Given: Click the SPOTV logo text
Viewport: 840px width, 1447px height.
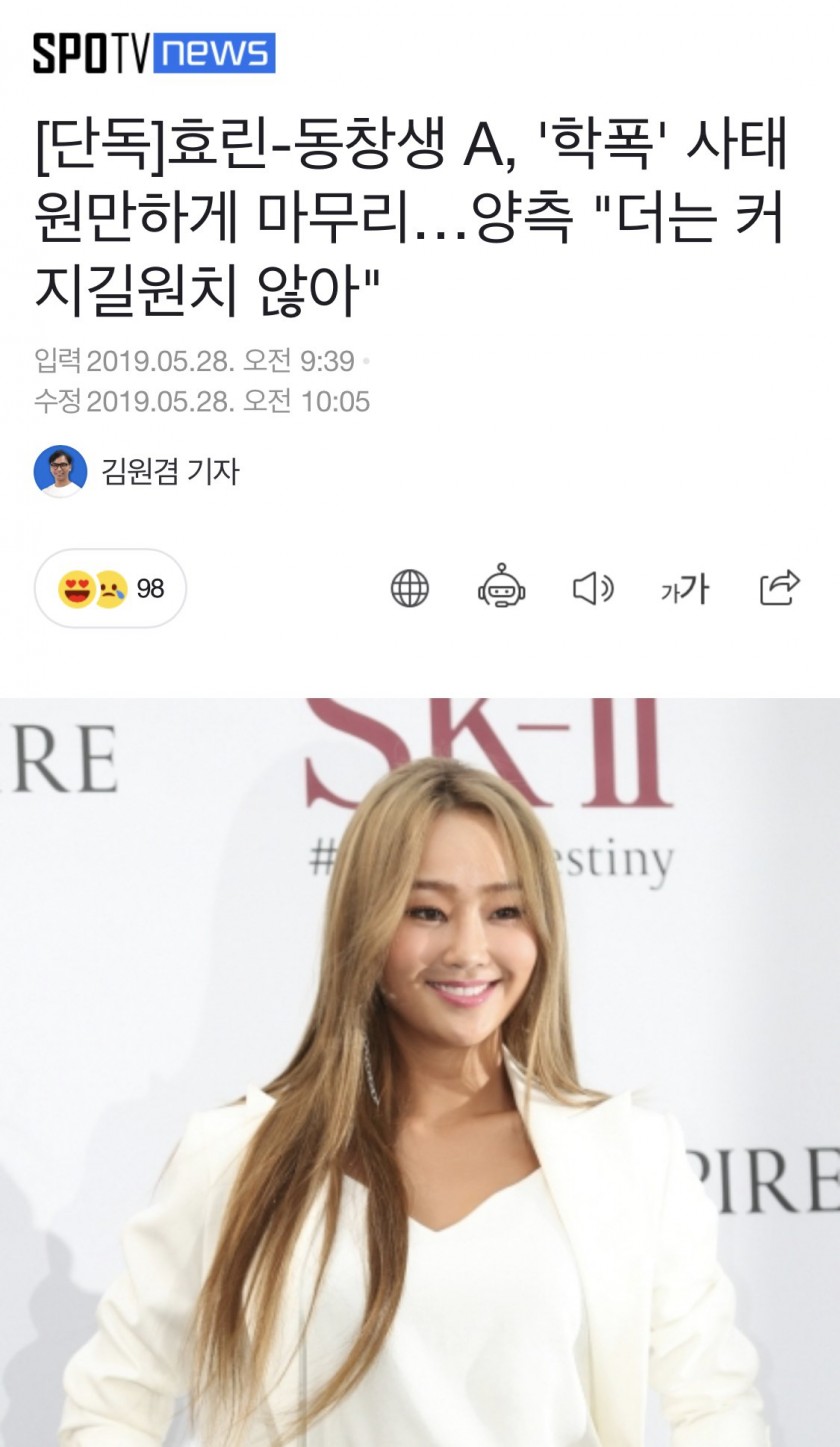Looking at the screenshot, I should (x=92, y=53).
